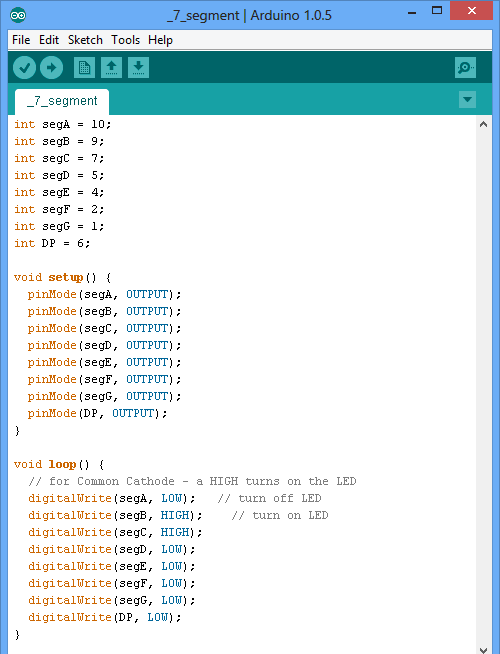Click the line 'int segB = 9;'
The image size is (500, 654).
(59, 141)
